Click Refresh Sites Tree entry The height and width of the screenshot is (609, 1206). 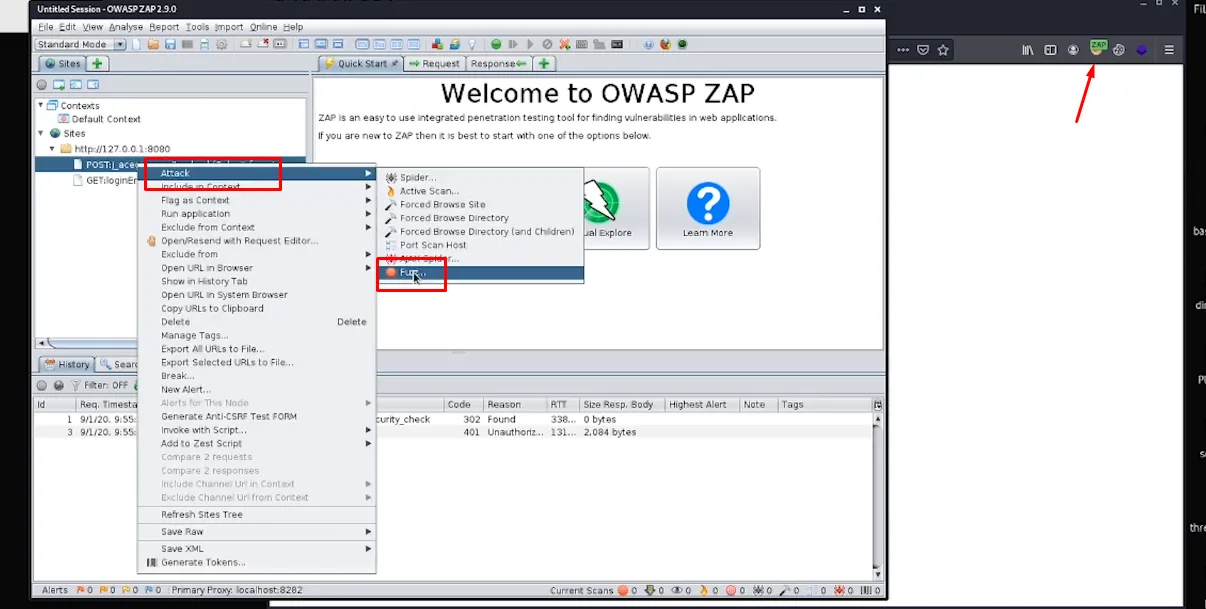point(202,514)
